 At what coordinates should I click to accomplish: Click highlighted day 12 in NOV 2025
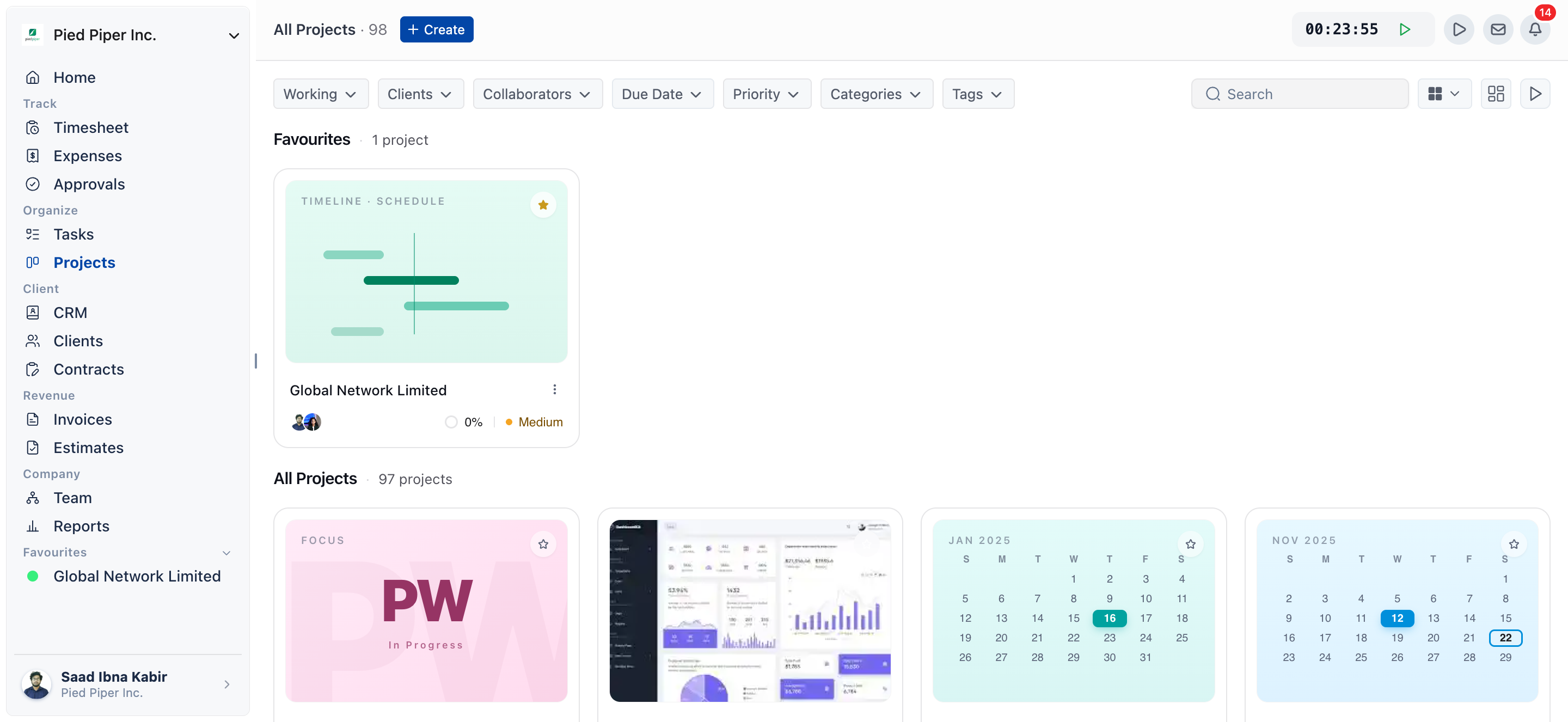click(x=1397, y=618)
